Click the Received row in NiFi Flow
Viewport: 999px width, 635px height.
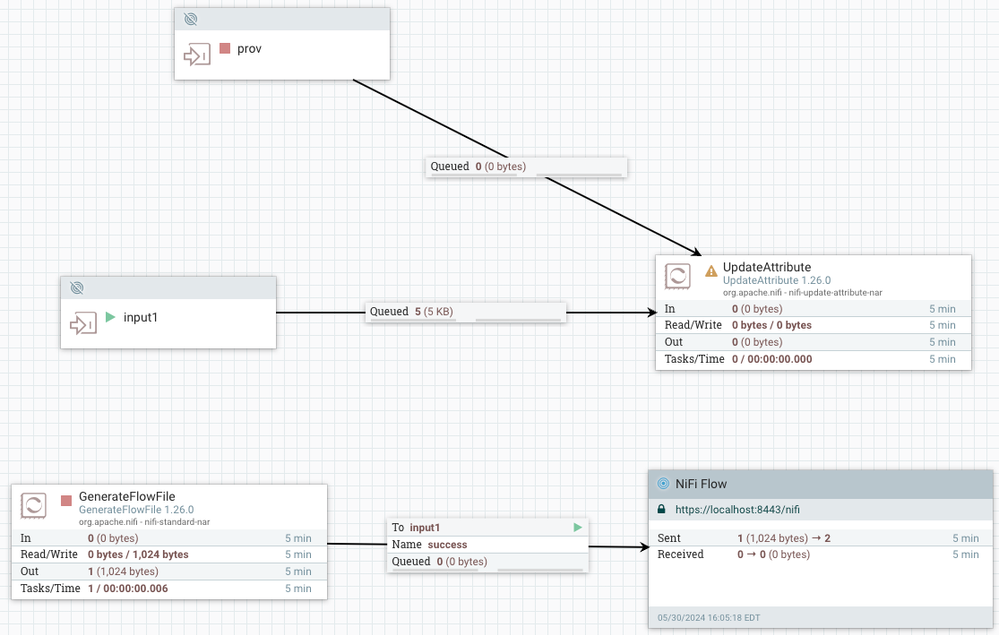[x=821, y=555]
